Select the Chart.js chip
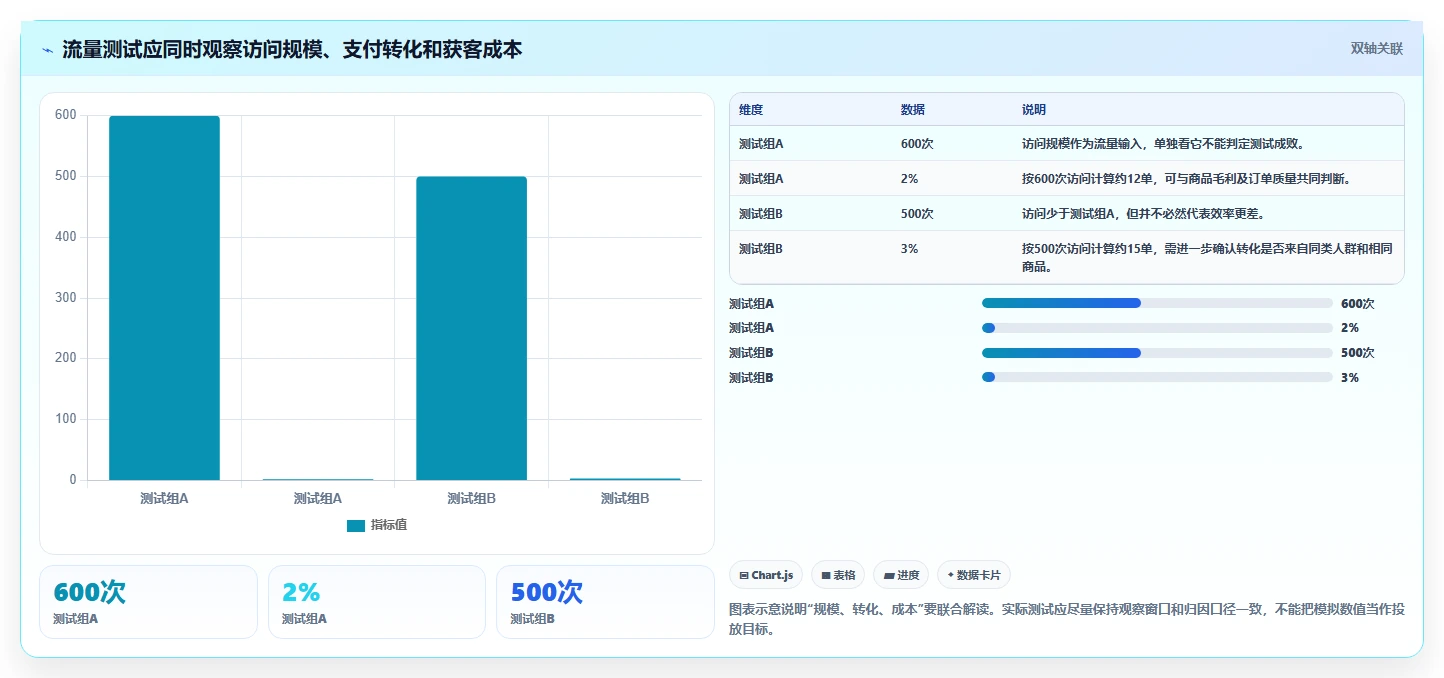The width and height of the screenshot is (1444, 678). [x=766, y=575]
